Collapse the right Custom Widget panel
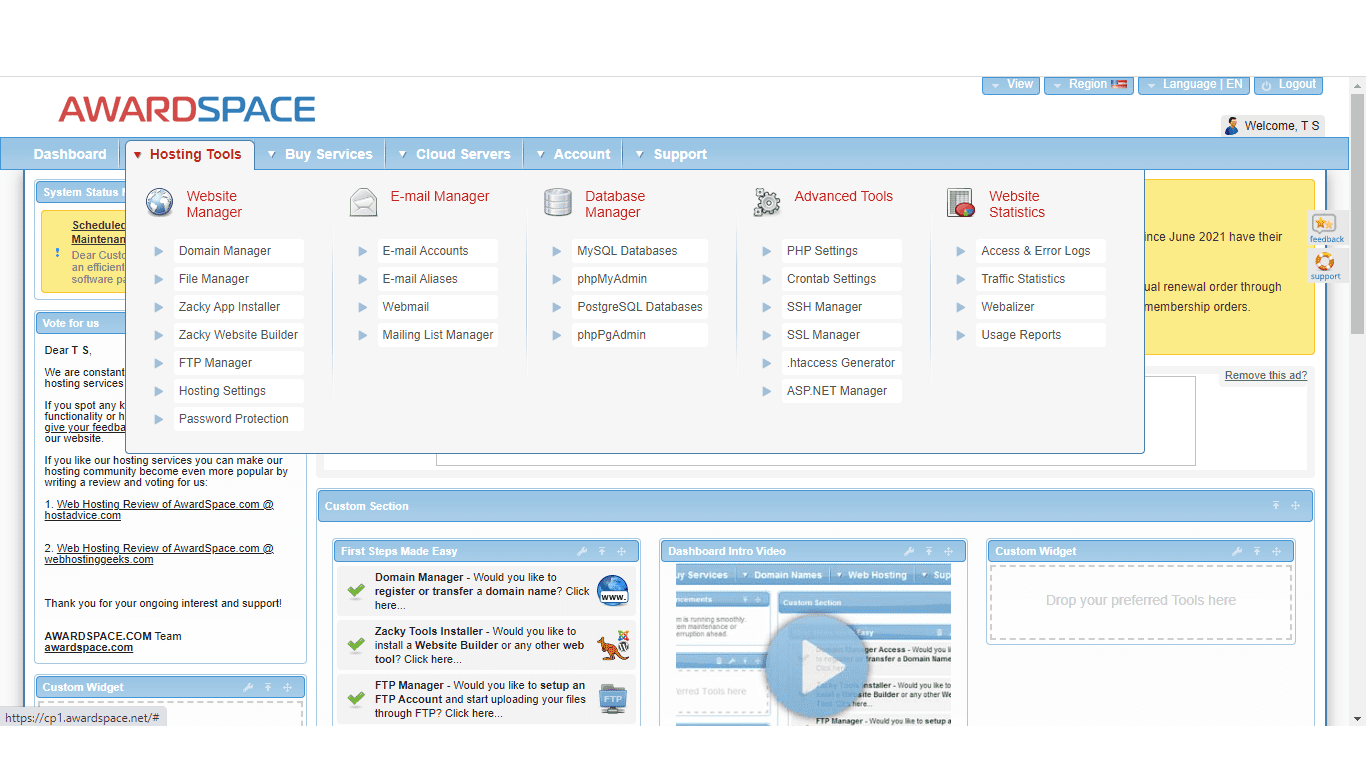 point(1256,552)
